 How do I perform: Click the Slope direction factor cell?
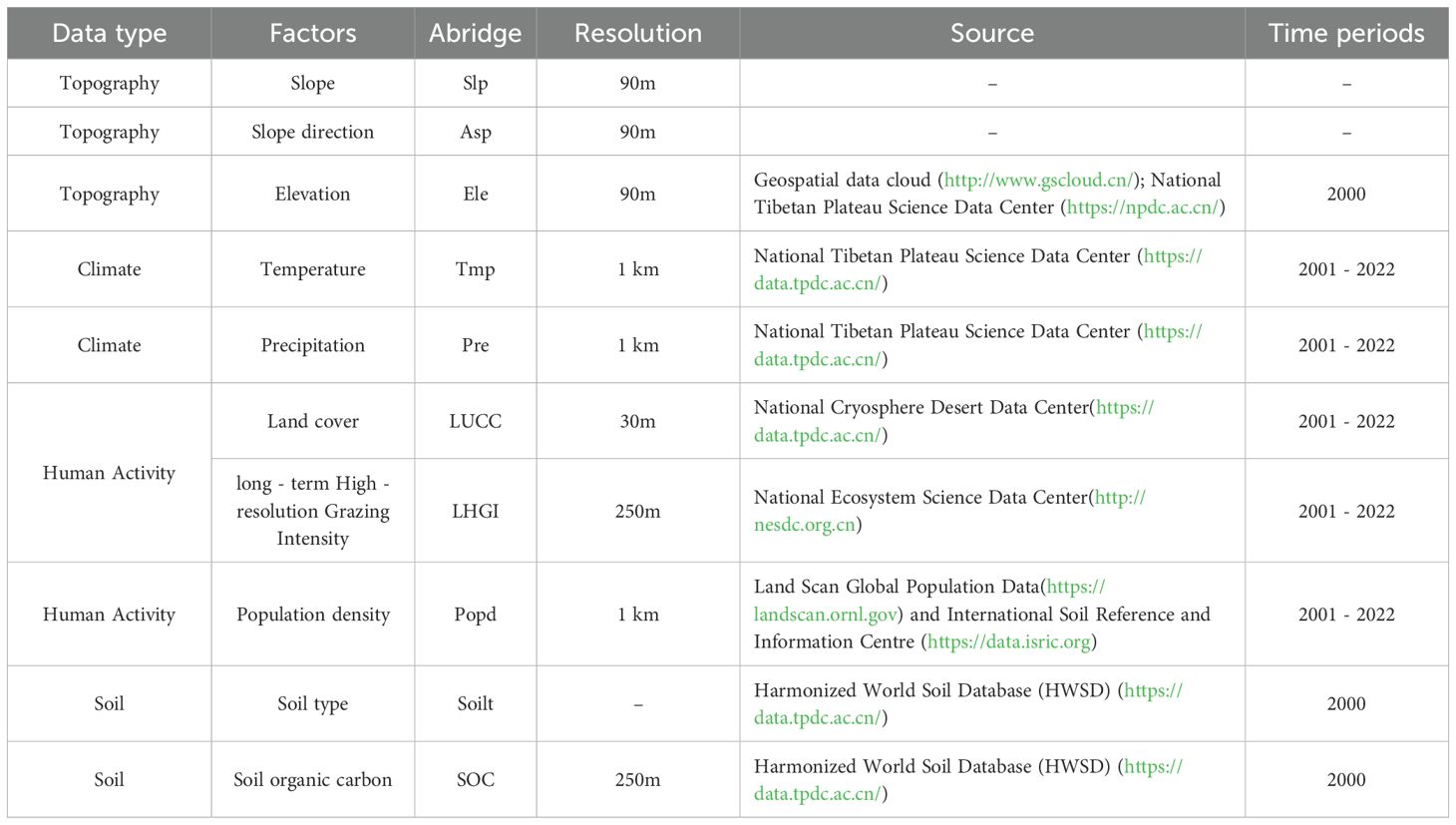coord(312,132)
